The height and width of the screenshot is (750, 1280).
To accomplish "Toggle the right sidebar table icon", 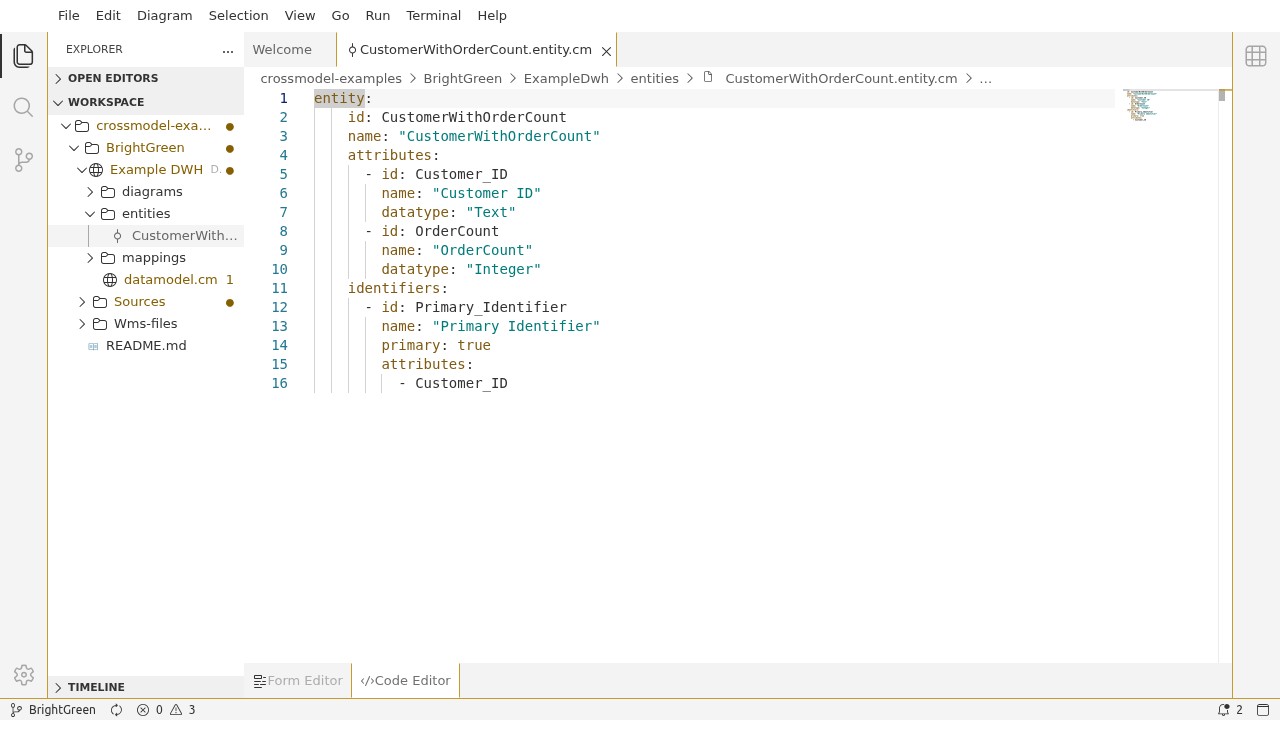I will click(x=1256, y=56).
